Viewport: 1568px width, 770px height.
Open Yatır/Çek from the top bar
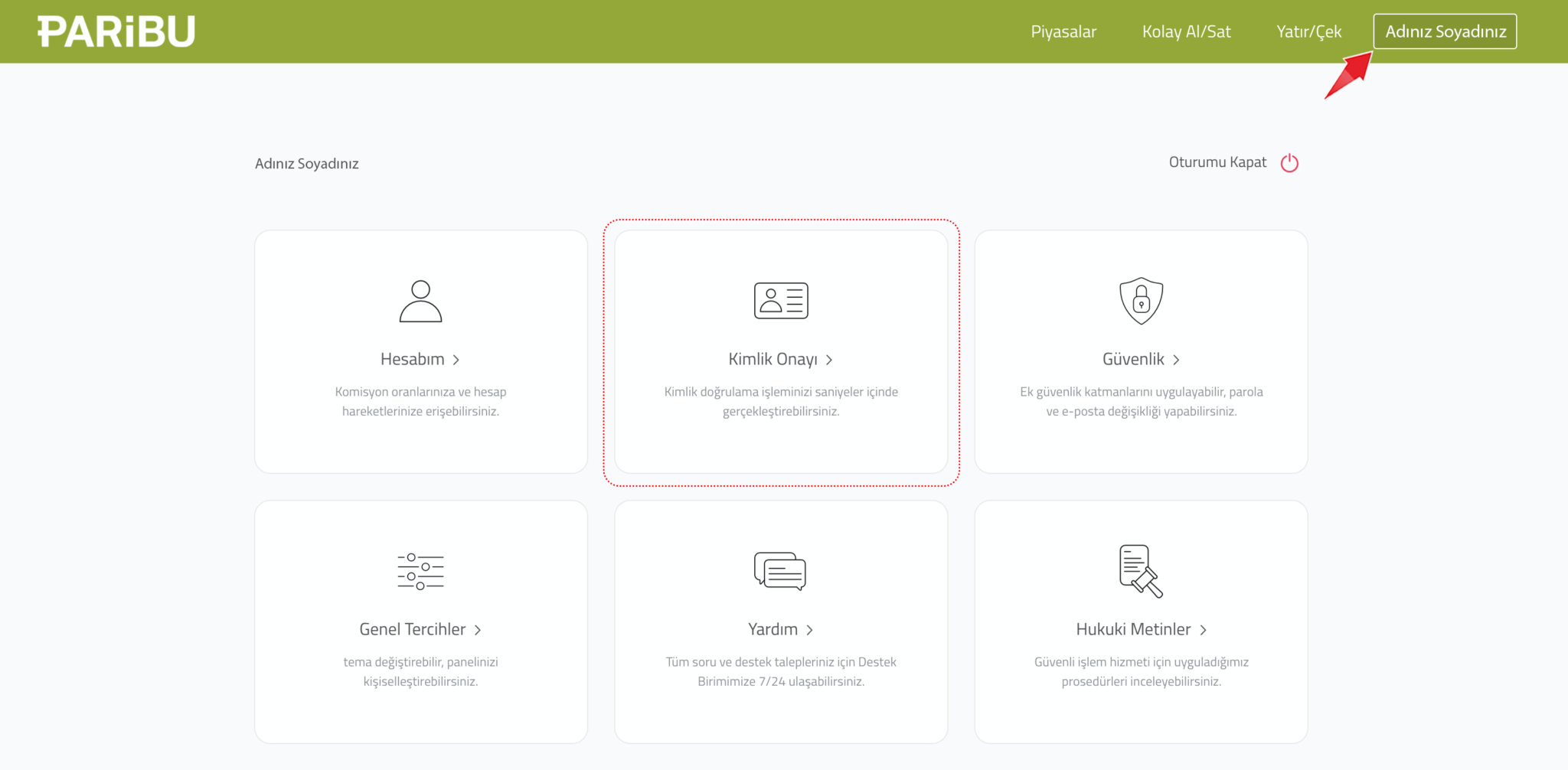[1308, 31]
